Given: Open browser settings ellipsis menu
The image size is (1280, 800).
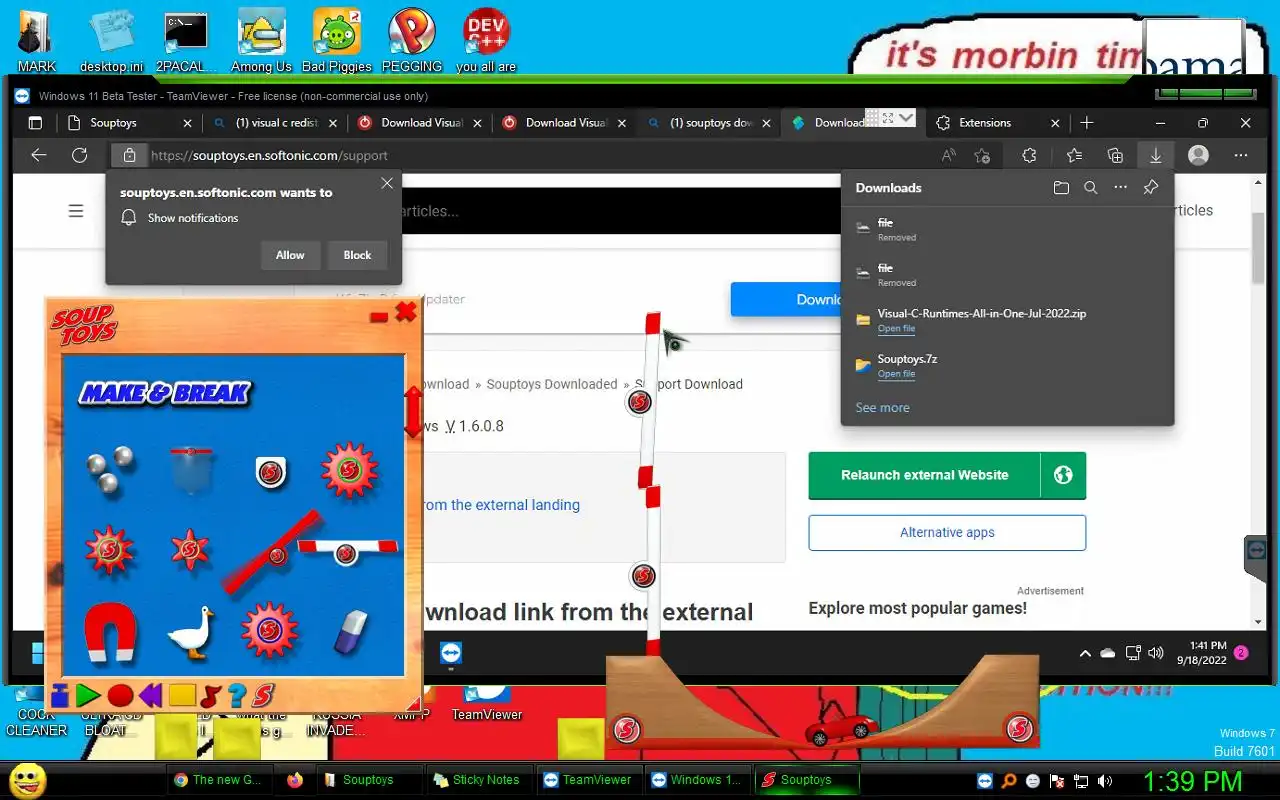Looking at the screenshot, I should [1241, 155].
